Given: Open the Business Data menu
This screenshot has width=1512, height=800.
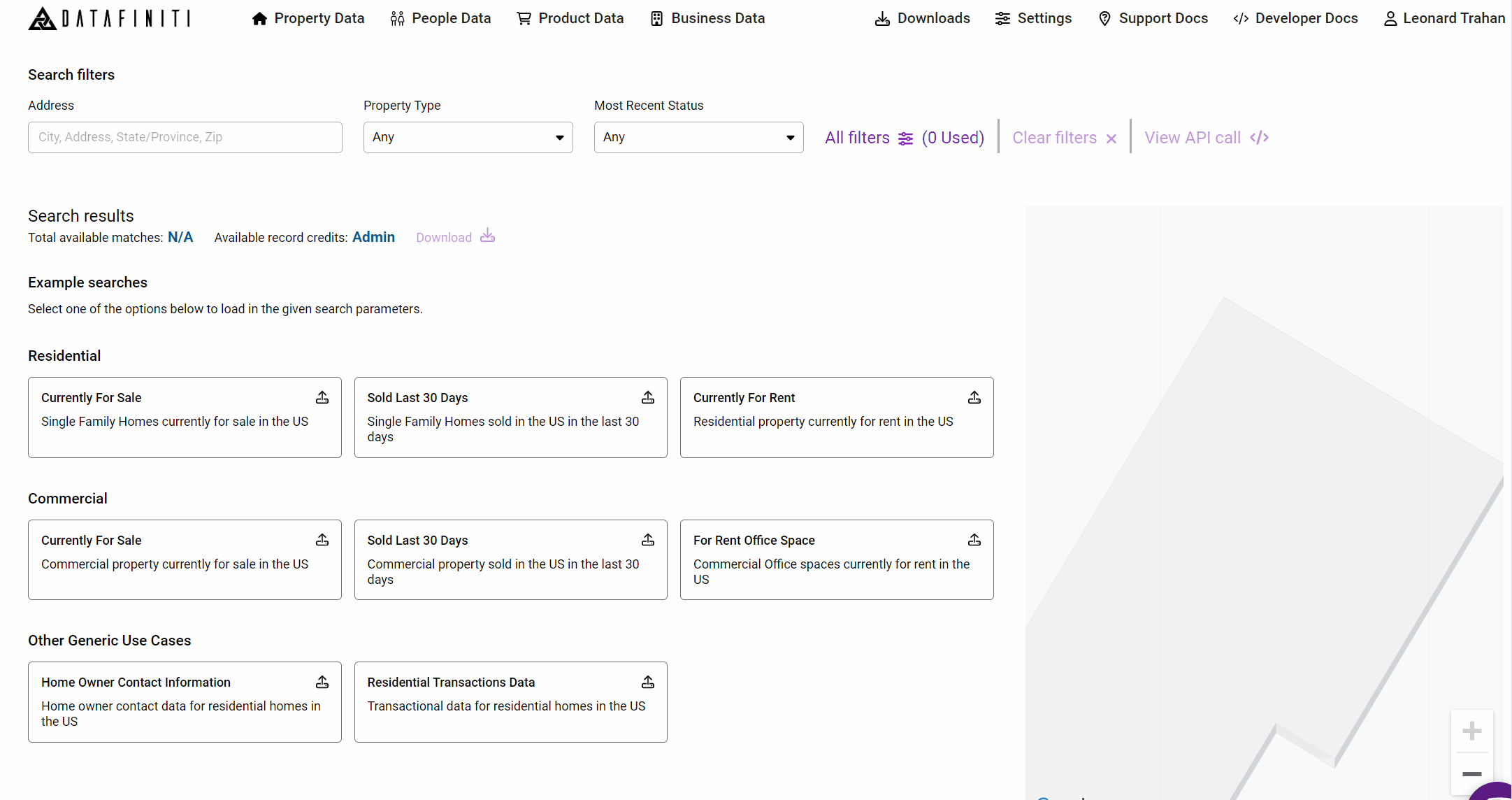Looking at the screenshot, I should (707, 18).
